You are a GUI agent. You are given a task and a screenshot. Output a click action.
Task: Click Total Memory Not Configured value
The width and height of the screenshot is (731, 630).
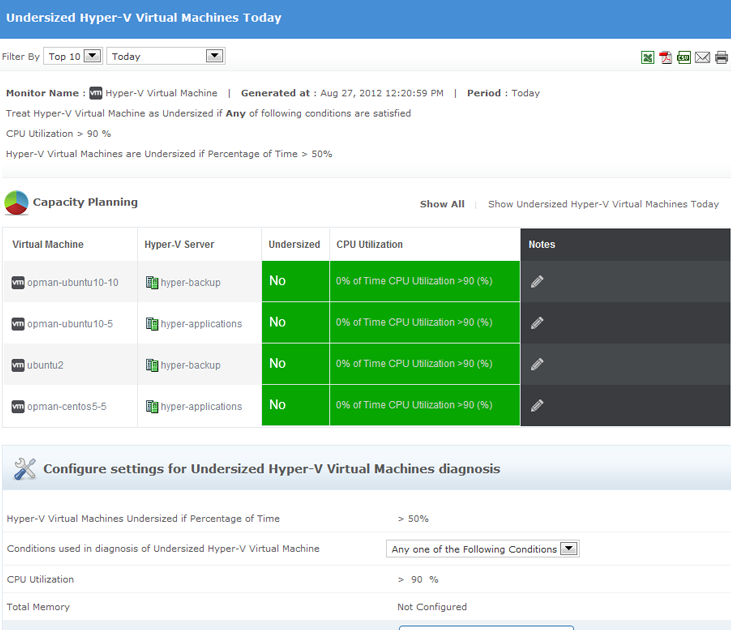[432, 607]
